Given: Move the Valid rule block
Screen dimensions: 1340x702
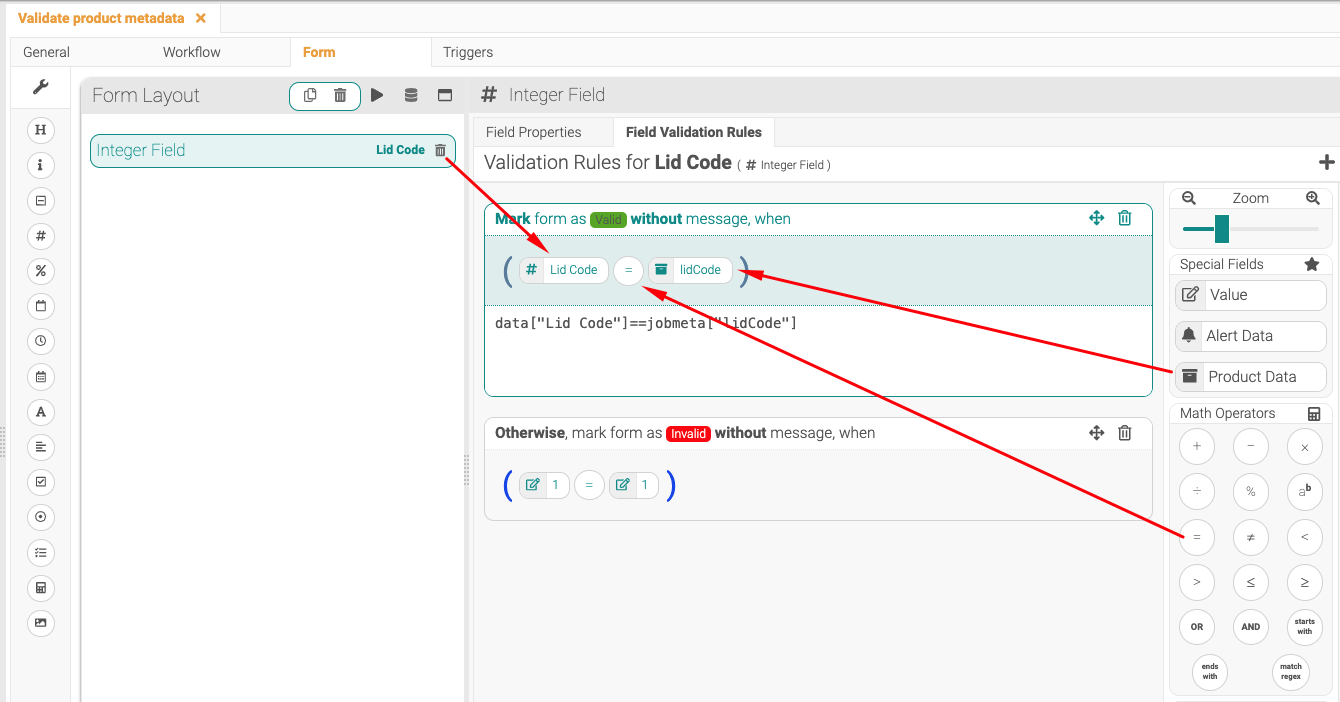Looking at the screenshot, I should click(x=1096, y=218).
